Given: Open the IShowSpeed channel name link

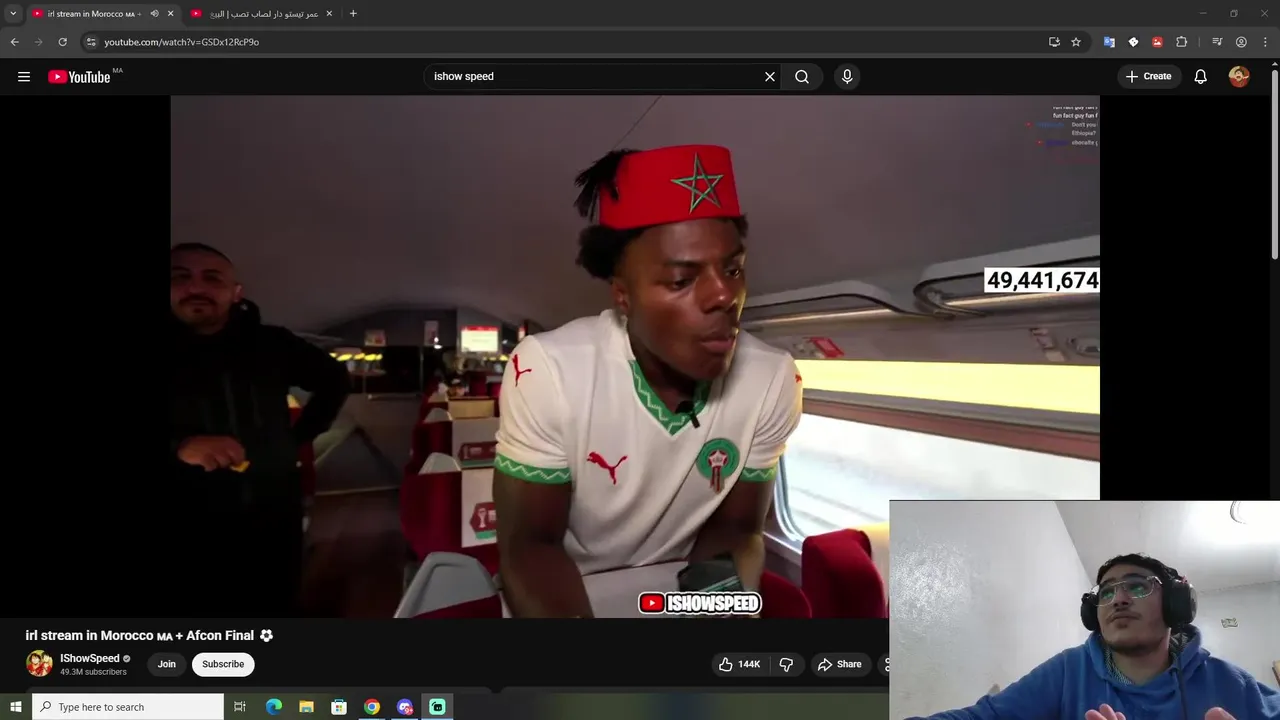Looking at the screenshot, I should [x=90, y=658].
